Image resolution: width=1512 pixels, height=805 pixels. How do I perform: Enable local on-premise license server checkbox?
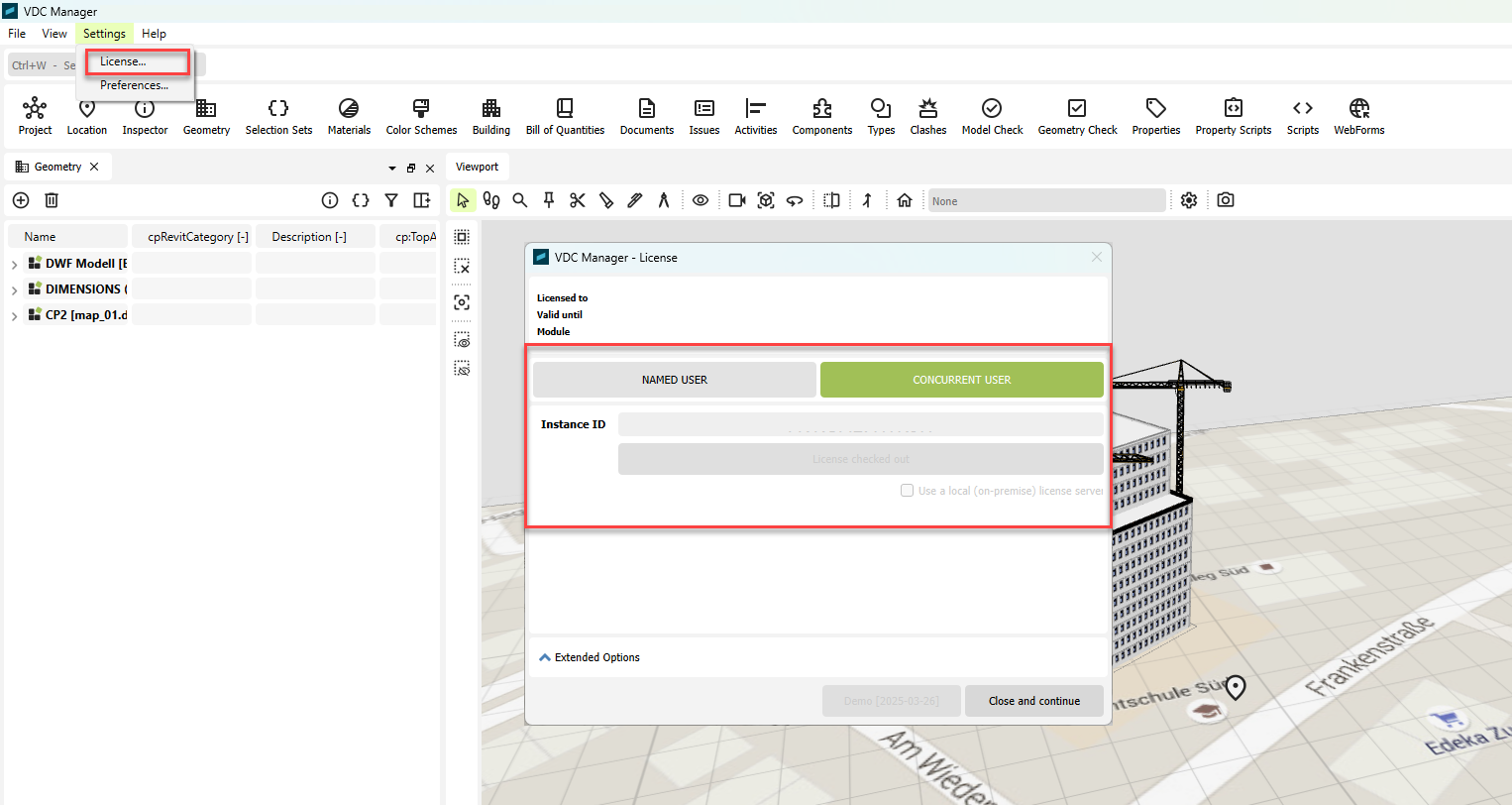point(907,491)
